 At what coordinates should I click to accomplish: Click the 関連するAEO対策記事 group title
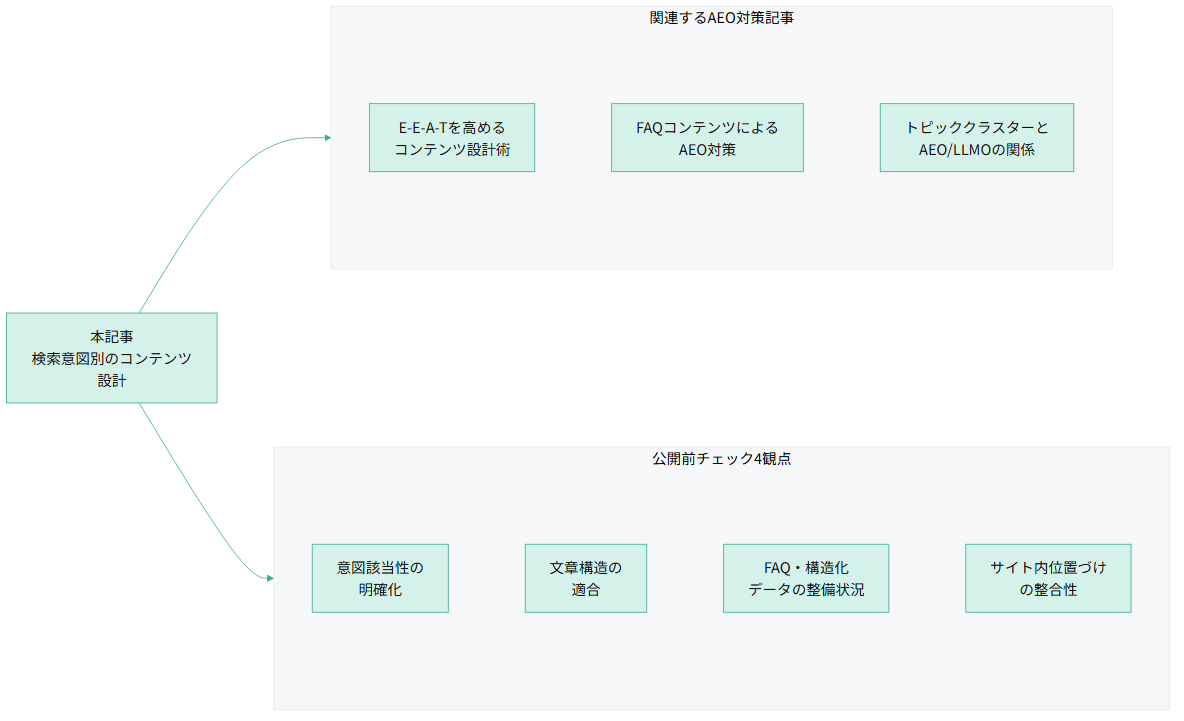click(x=721, y=18)
